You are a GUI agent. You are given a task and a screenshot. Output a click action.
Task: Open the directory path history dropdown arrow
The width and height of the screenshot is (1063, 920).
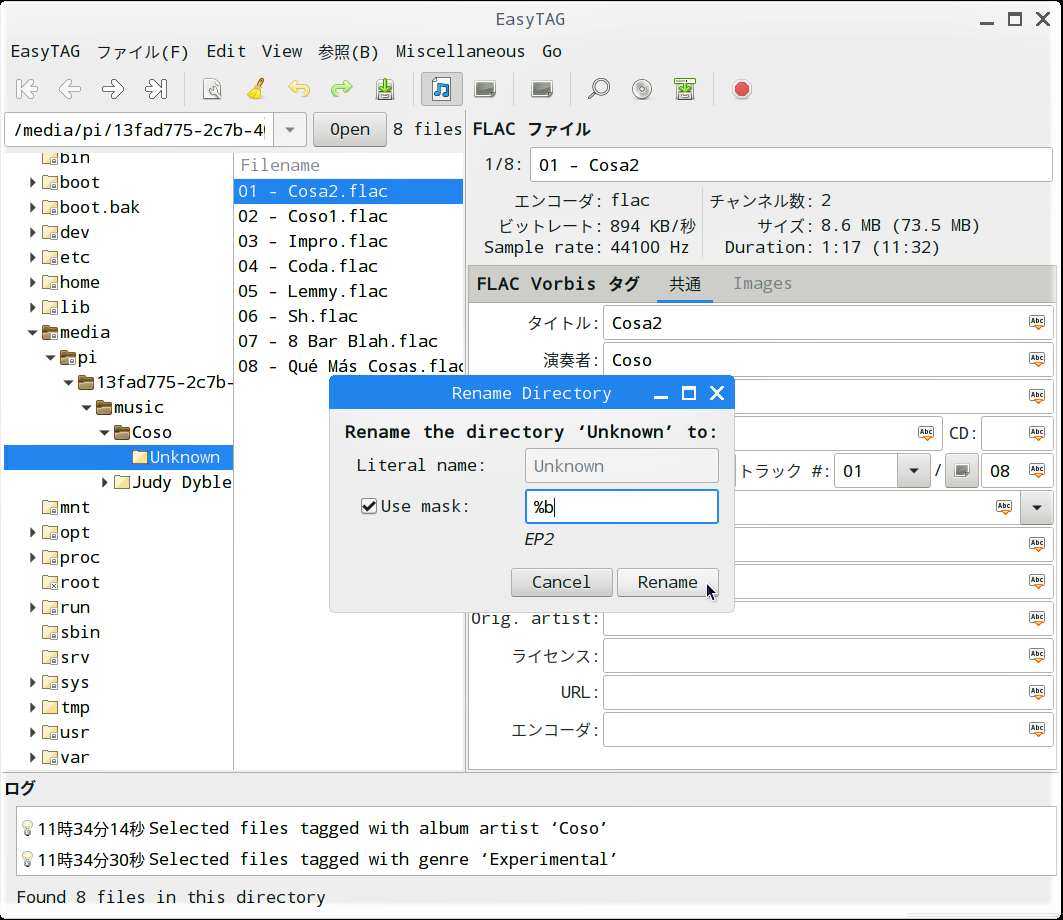[289, 129]
